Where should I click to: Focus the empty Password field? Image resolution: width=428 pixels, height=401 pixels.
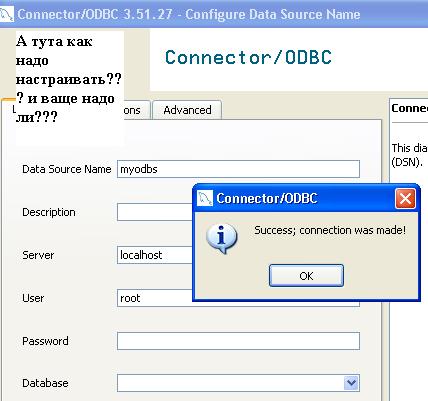[238, 341]
